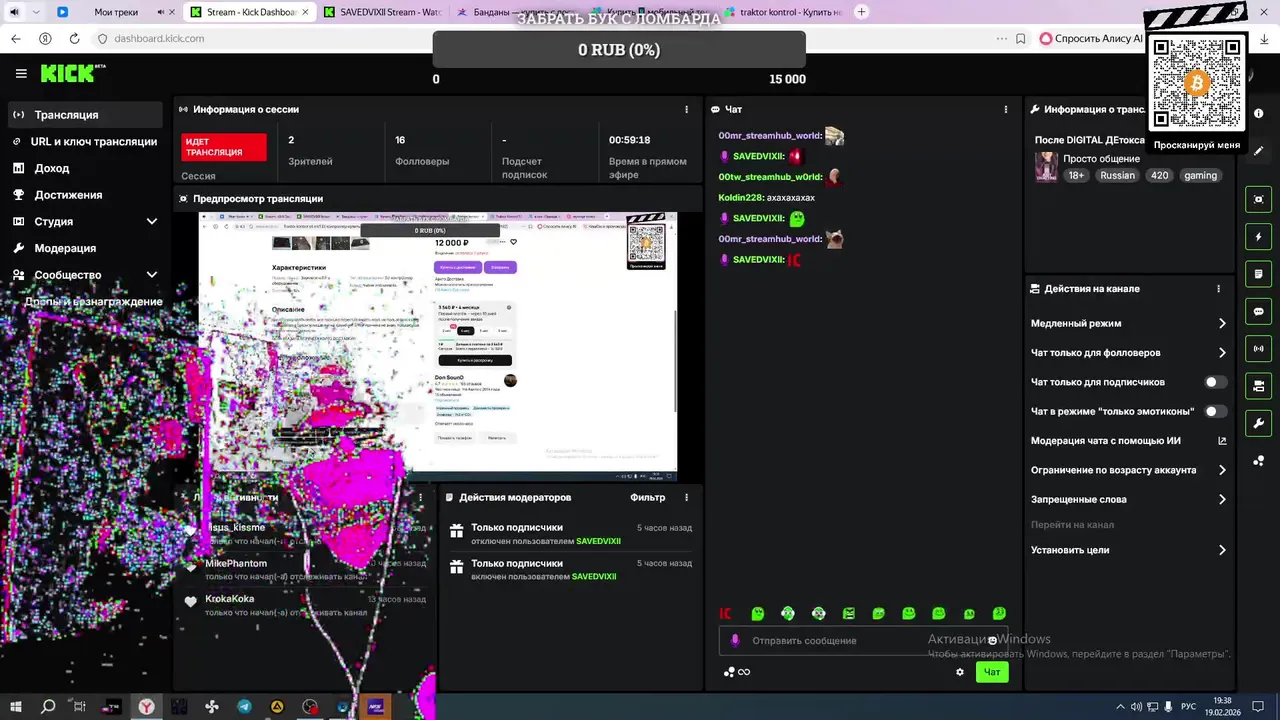1280x720 pixels.
Task: Open URL и ключ трансляции in sidebar
Action: (x=85, y=142)
